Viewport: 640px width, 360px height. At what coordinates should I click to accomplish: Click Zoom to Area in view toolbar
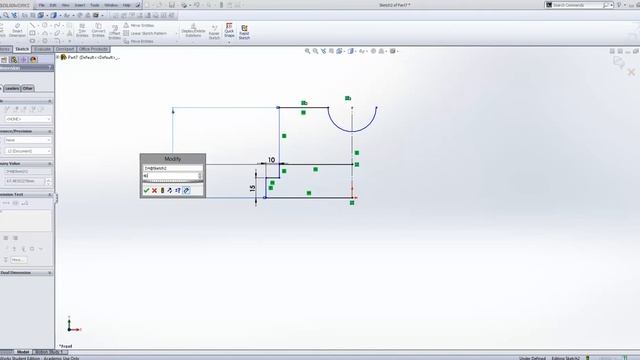pyautogui.click(x=316, y=51)
